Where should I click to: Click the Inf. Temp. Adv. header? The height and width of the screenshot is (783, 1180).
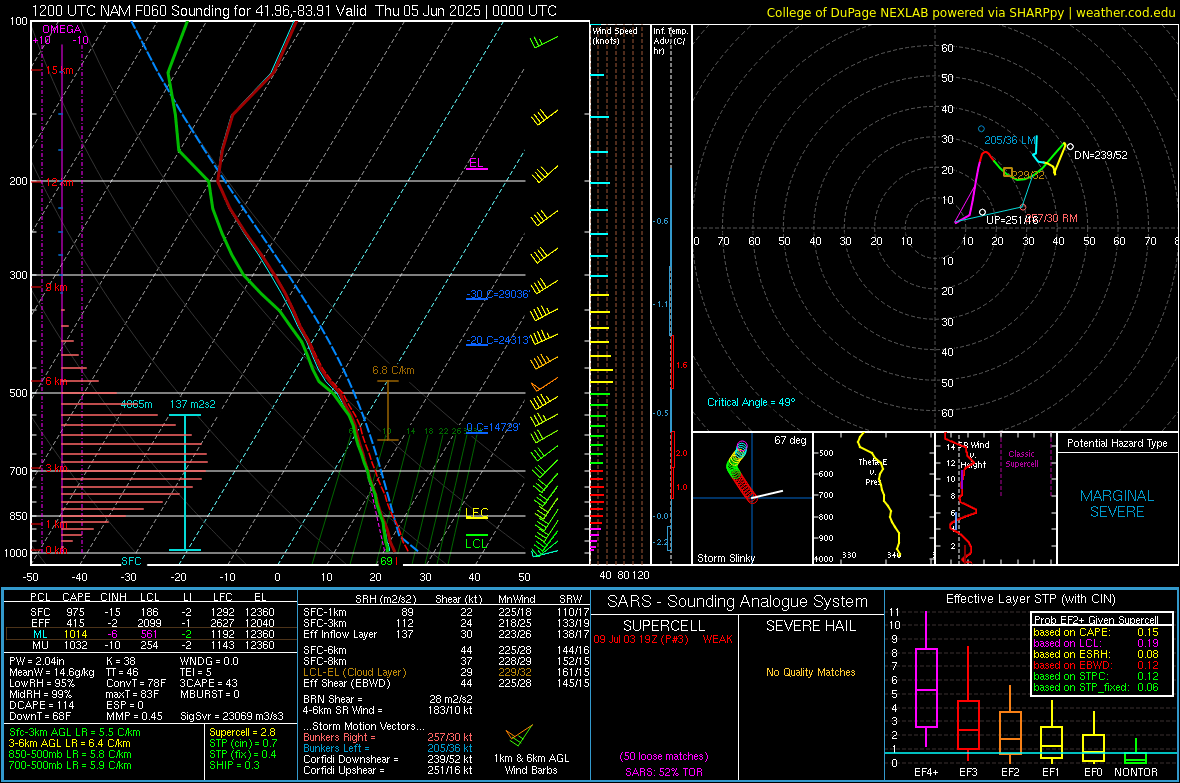coord(670,41)
